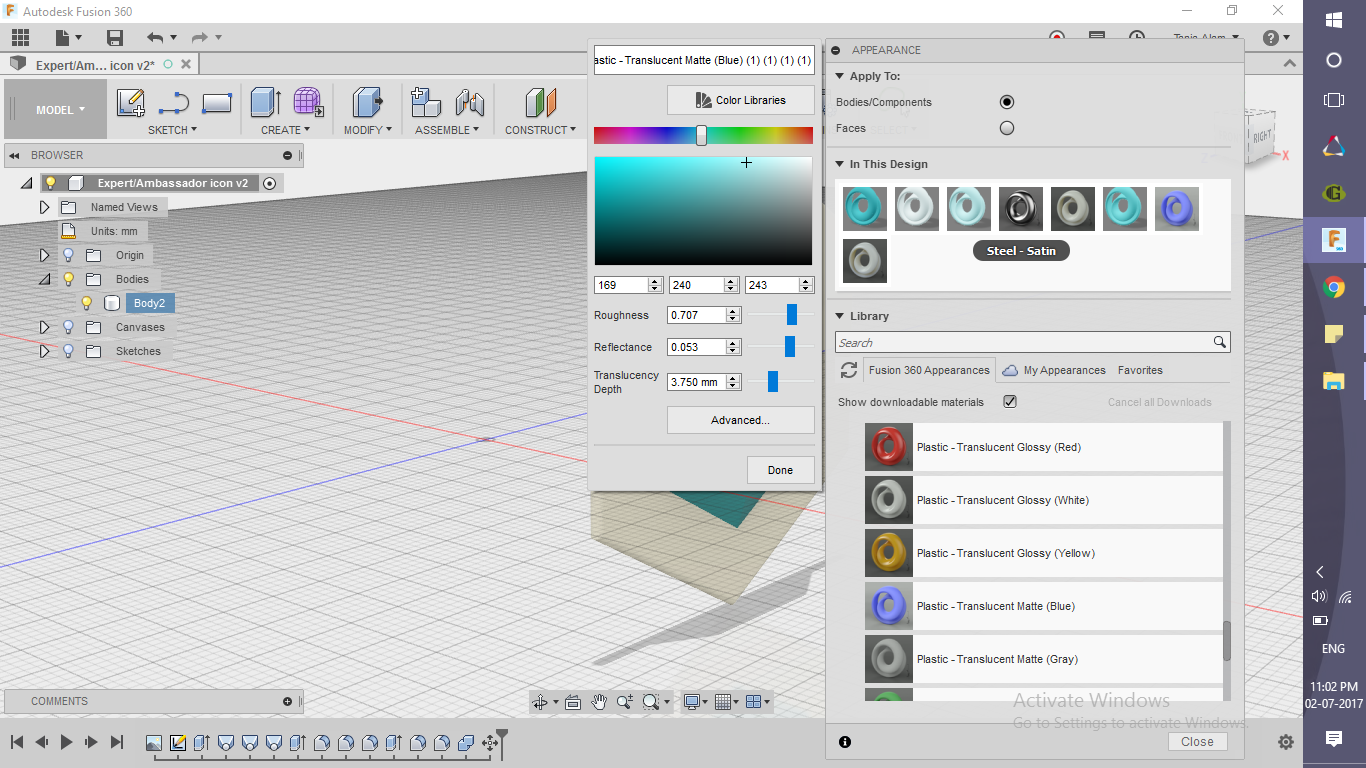Collapse the In This Design section
1366x768 pixels.
[838, 163]
